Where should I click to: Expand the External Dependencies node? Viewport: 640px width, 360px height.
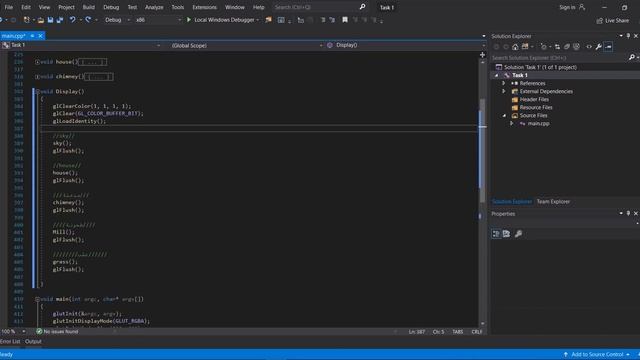tap(504, 91)
